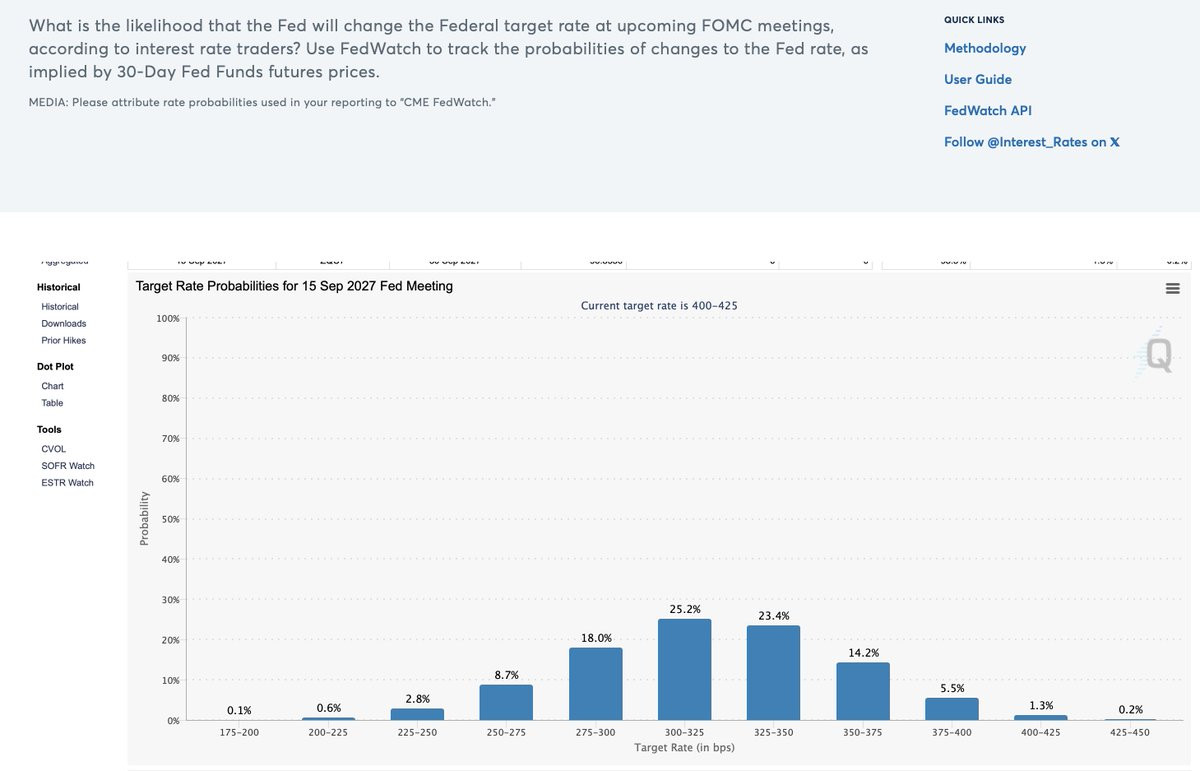Open the Downloads sidebar item
Image resolution: width=1200 pixels, height=771 pixels.
[x=64, y=324]
